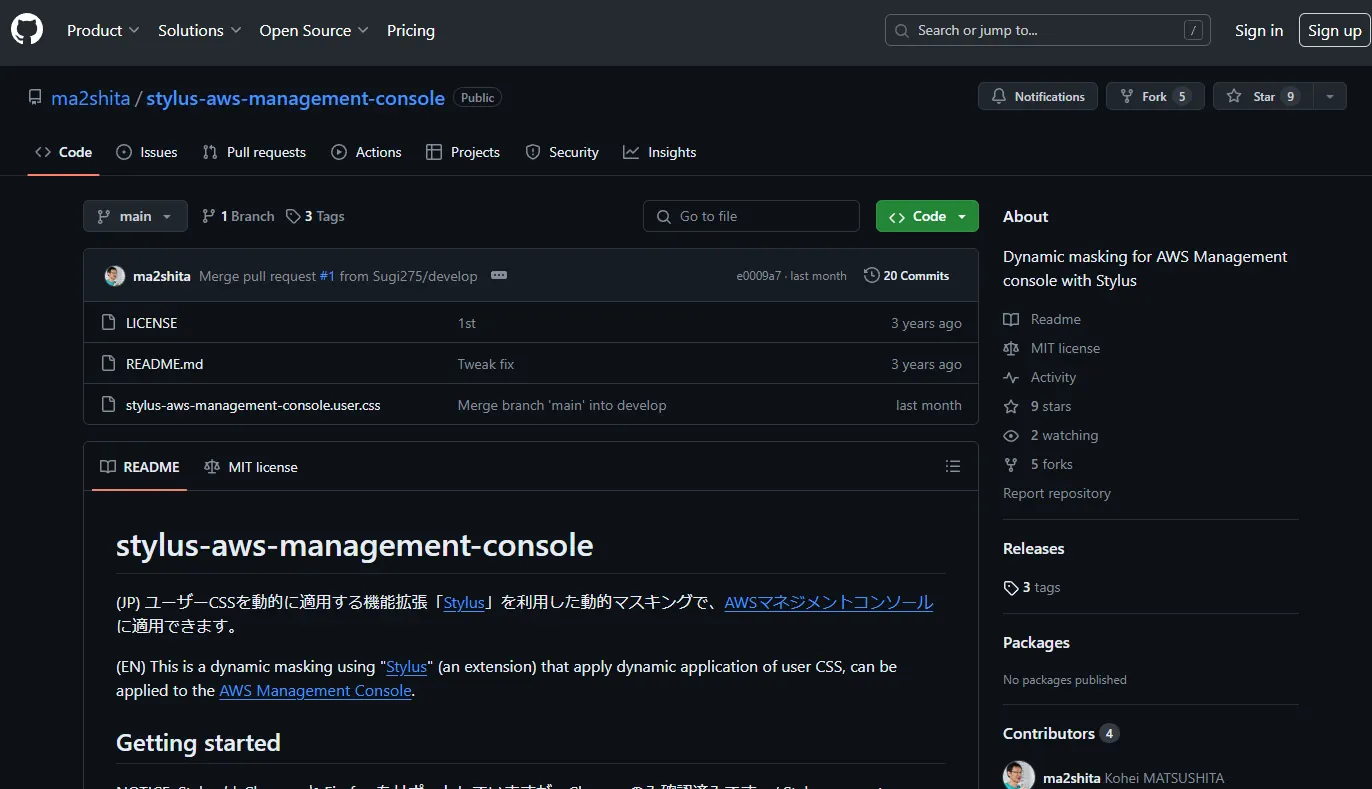Click the star icon beside 9 stars
Image resolution: width=1372 pixels, height=789 pixels.
coord(1011,406)
